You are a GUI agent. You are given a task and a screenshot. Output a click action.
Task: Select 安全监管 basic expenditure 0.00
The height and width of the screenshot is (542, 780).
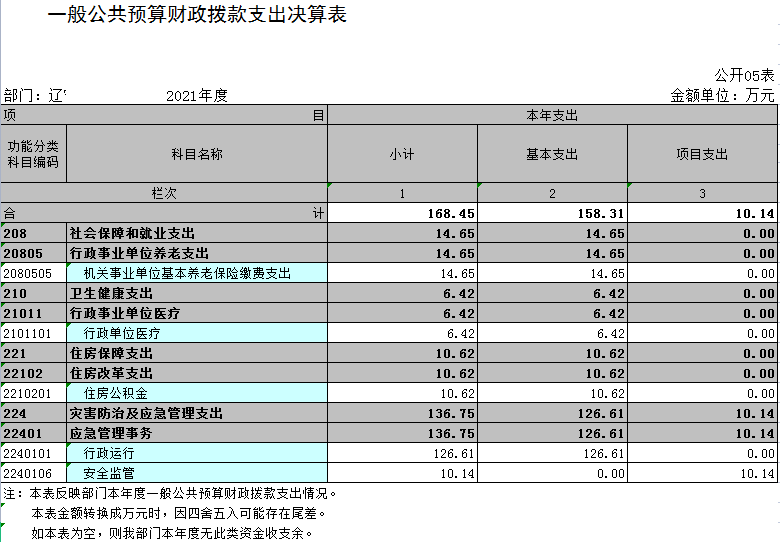(x=552, y=473)
